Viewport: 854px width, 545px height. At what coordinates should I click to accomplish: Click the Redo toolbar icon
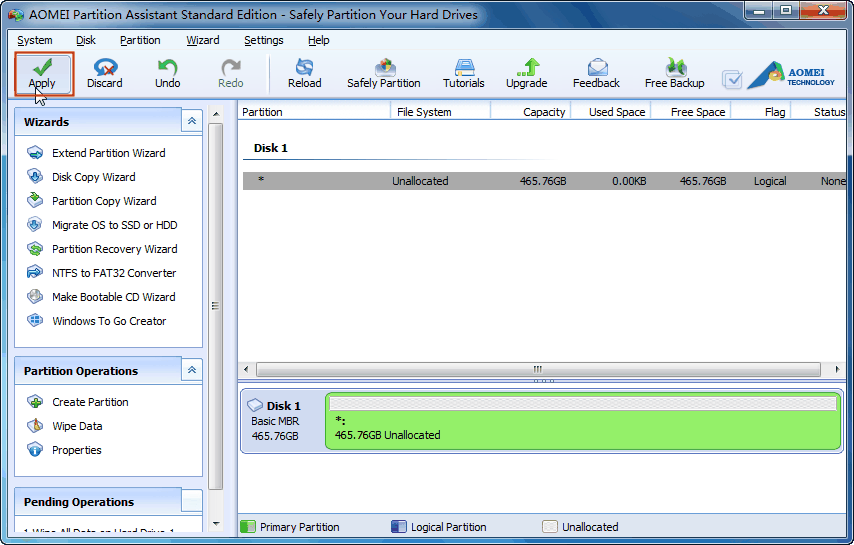(230, 74)
